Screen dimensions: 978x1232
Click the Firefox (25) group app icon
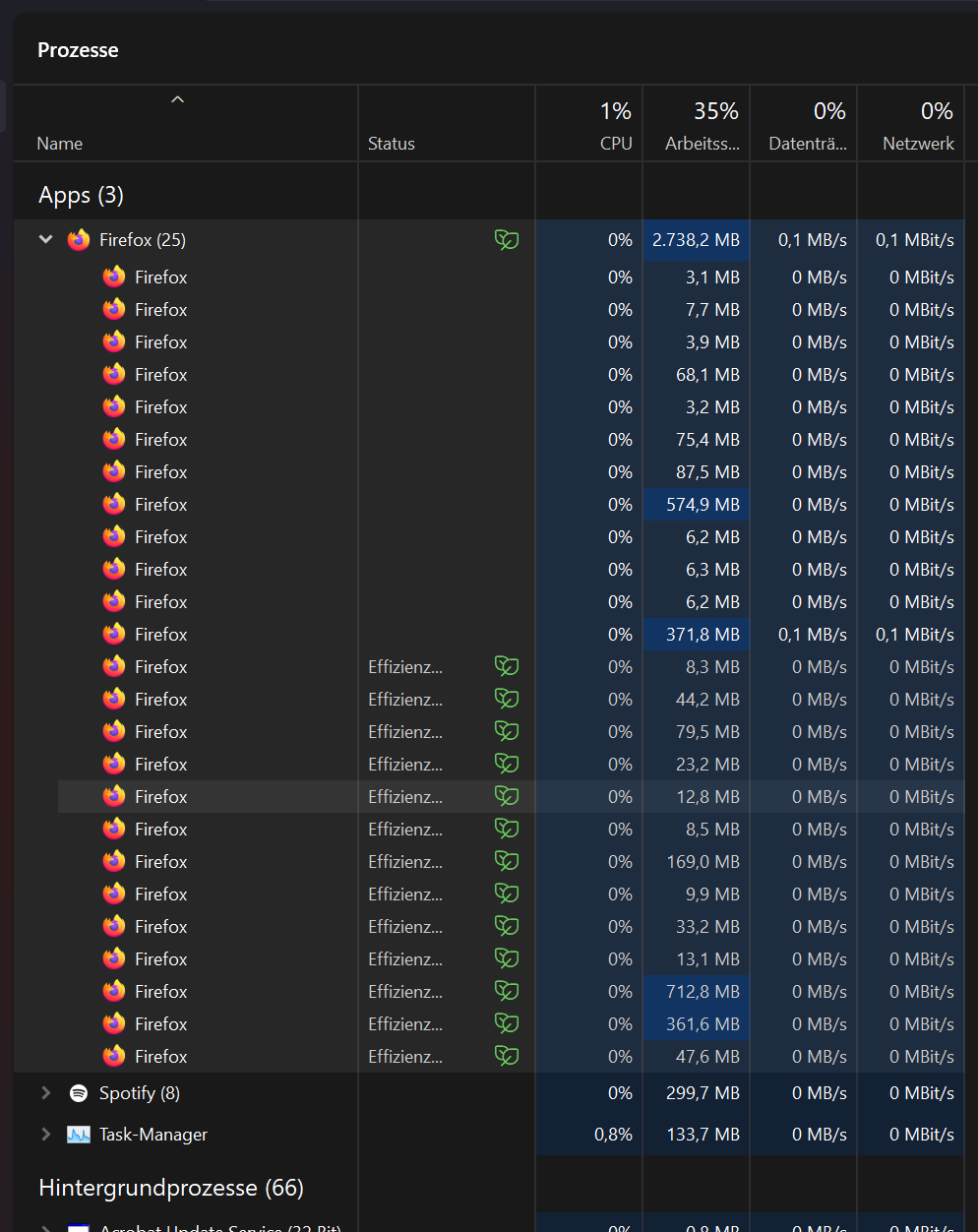pos(79,239)
